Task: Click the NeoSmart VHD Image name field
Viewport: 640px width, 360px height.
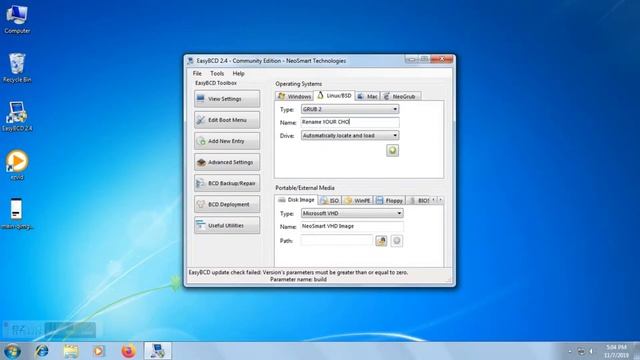Action: click(352, 226)
